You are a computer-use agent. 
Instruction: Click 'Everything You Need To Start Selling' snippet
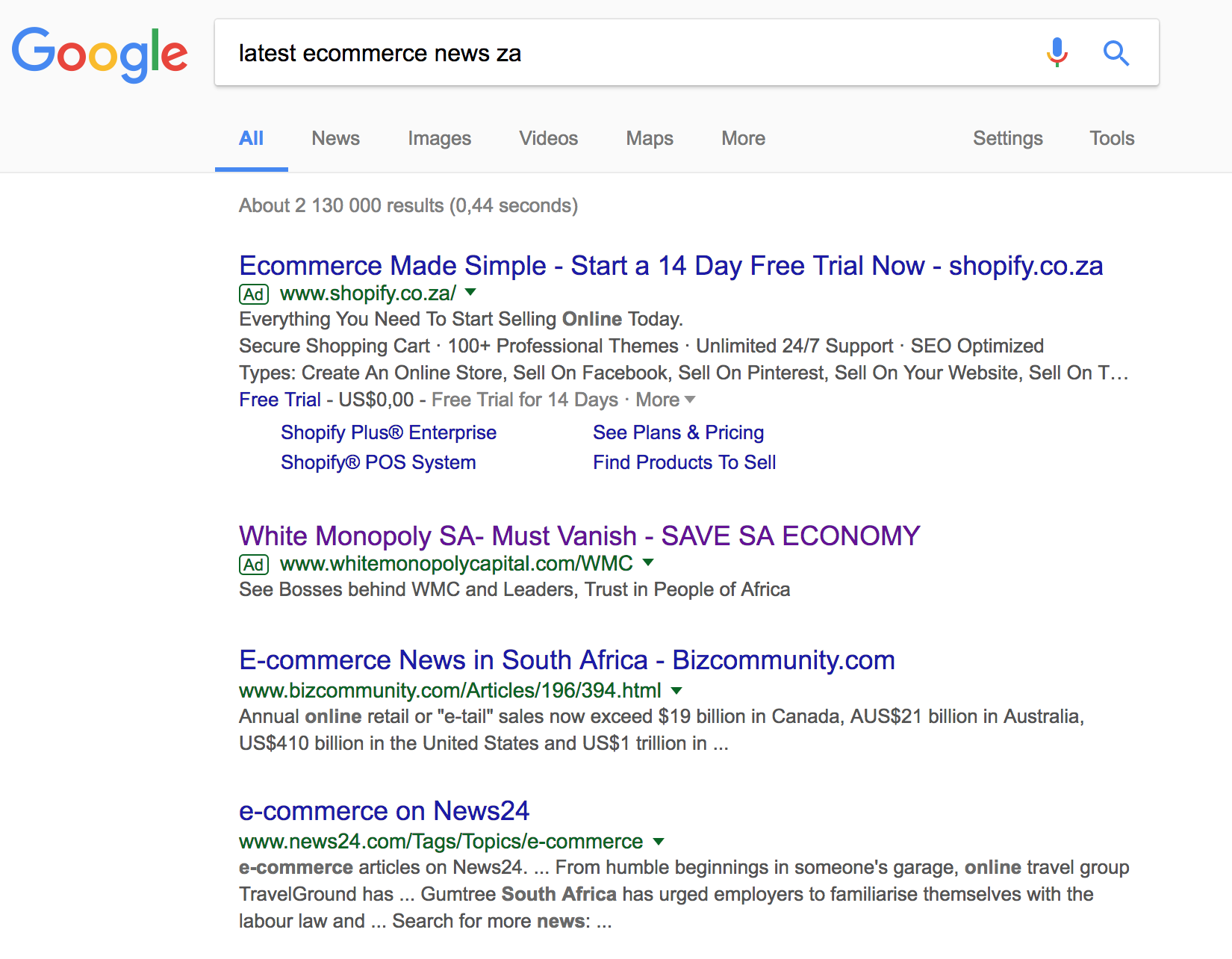click(x=461, y=319)
